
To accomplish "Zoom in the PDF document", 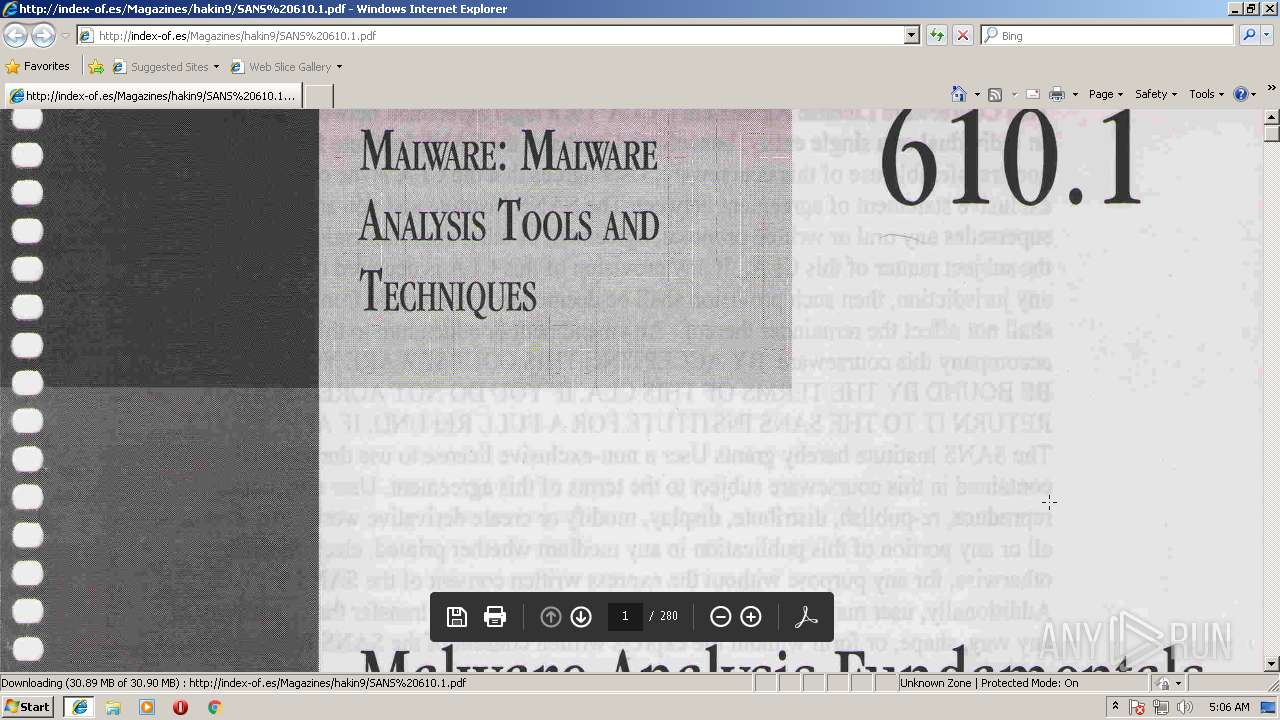I will (751, 617).
